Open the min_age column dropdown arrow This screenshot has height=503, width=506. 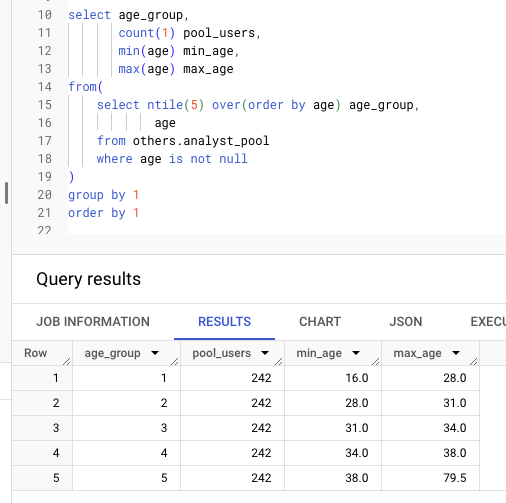[356, 353]
